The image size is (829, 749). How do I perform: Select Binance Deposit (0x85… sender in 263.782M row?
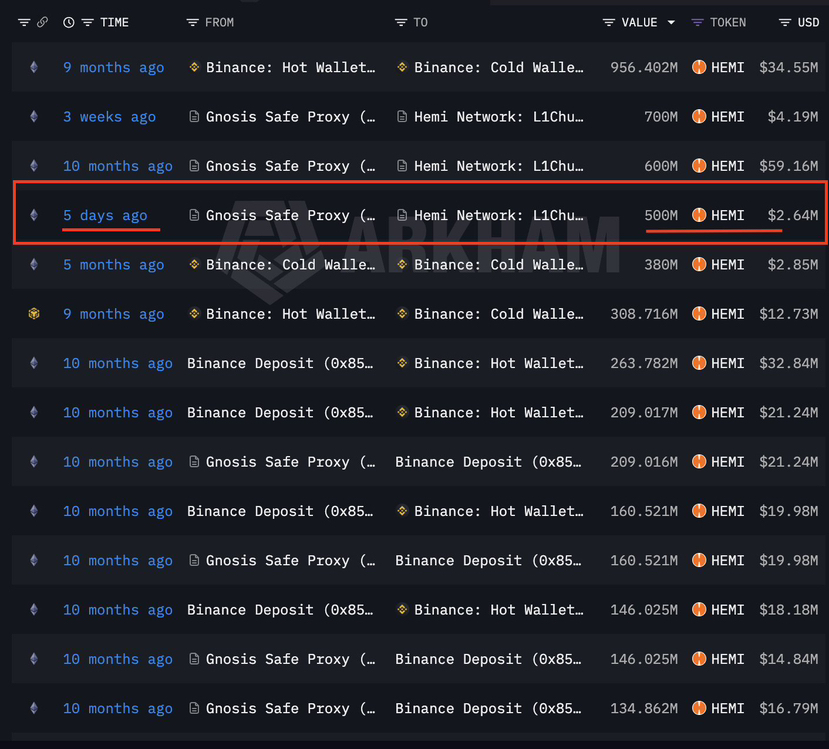coord(280,364)
